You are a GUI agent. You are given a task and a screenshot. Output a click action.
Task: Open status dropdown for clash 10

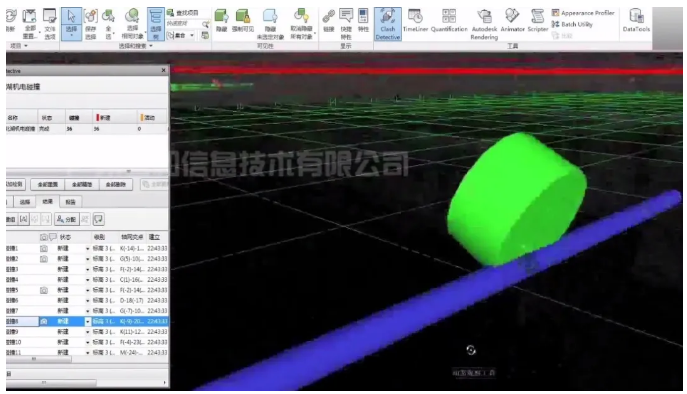click(87, 342)
